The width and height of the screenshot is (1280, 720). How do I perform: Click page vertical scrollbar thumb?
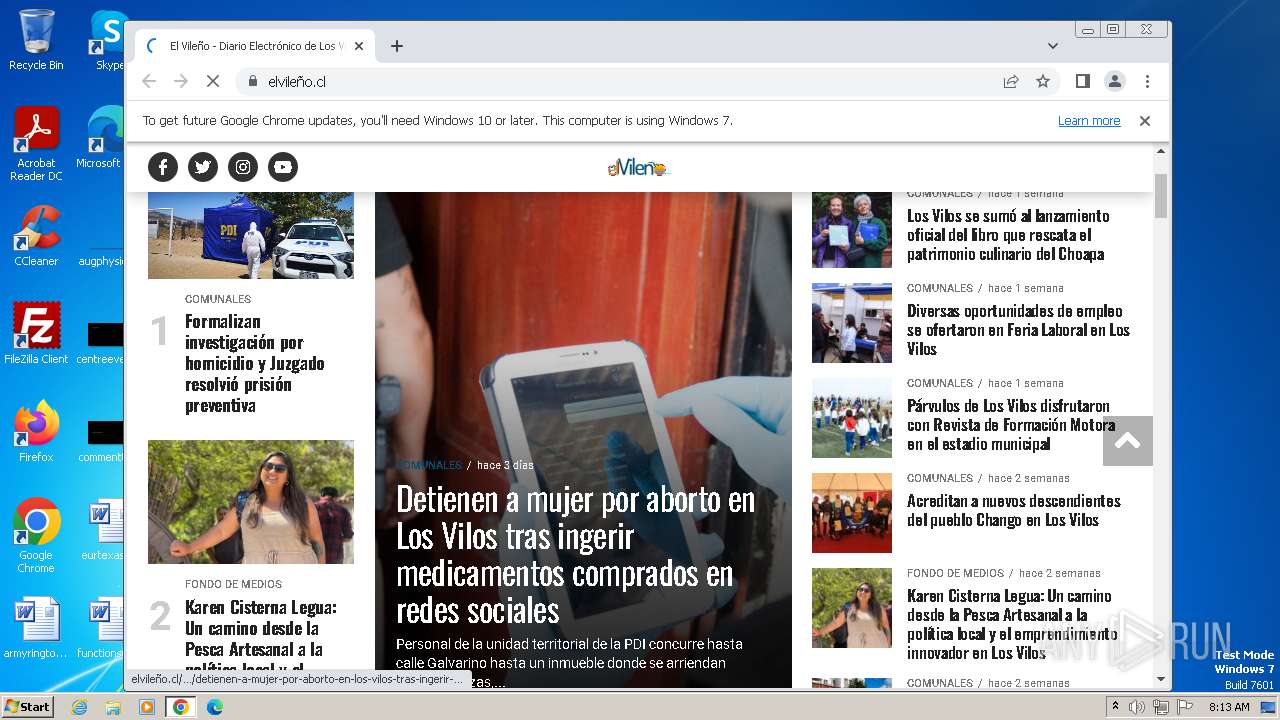tap(1161, 195)
